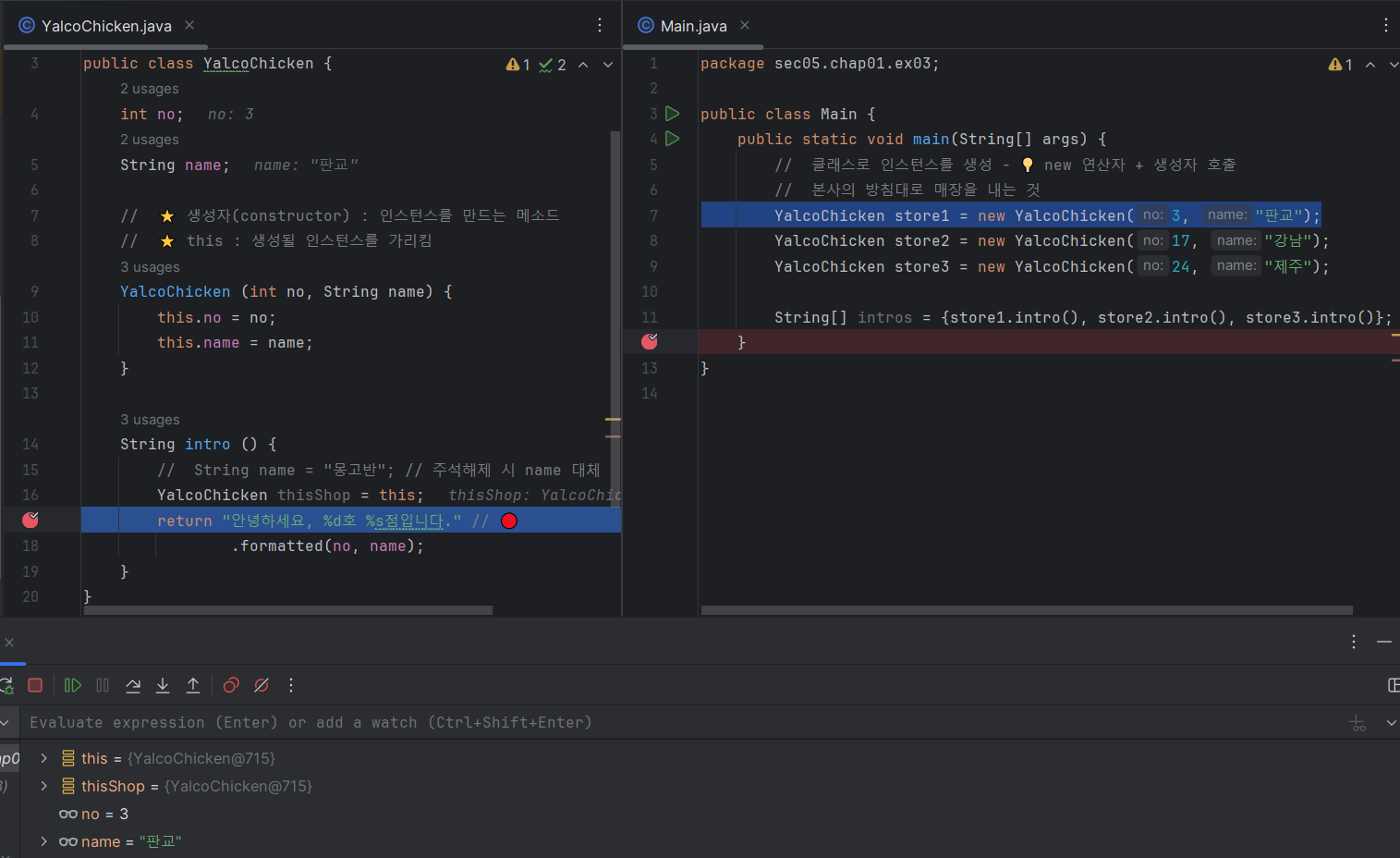Click the warning indicator in Main.java
Viewport: 1400px width, 858px height.
tap(1340, 65)
